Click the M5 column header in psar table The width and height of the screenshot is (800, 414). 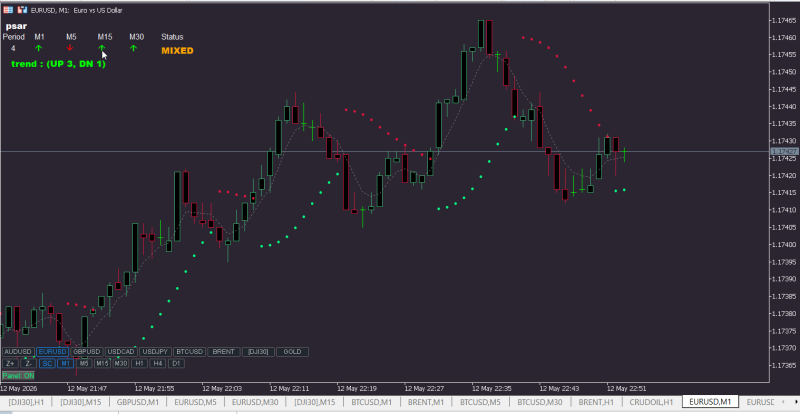point(71,37)
